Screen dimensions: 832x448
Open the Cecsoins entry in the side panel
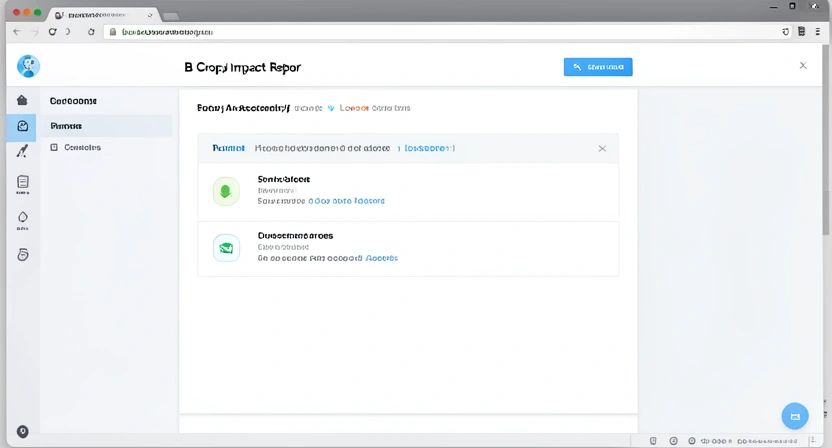click(82, 147)
